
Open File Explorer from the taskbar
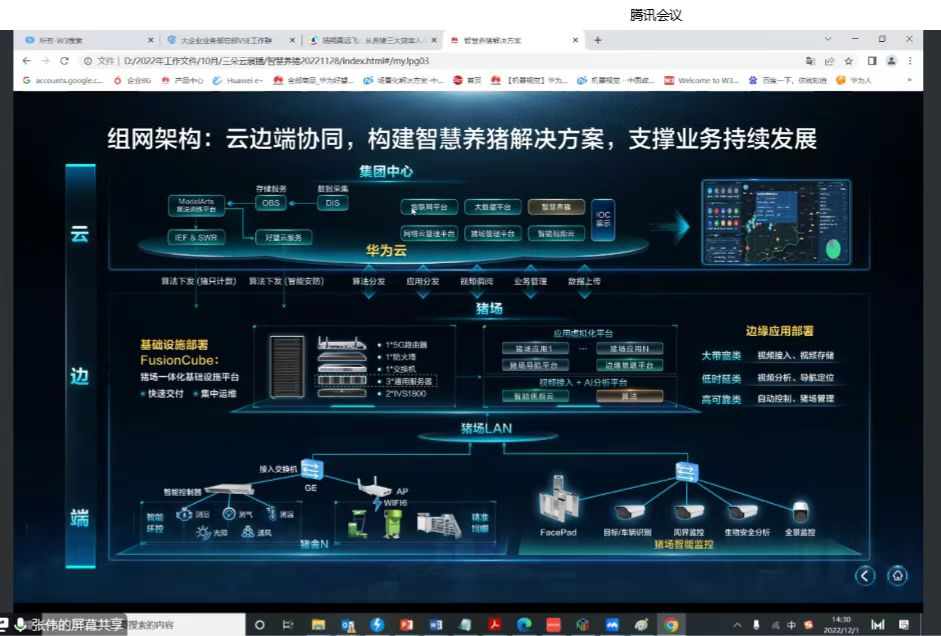(318, 625)
